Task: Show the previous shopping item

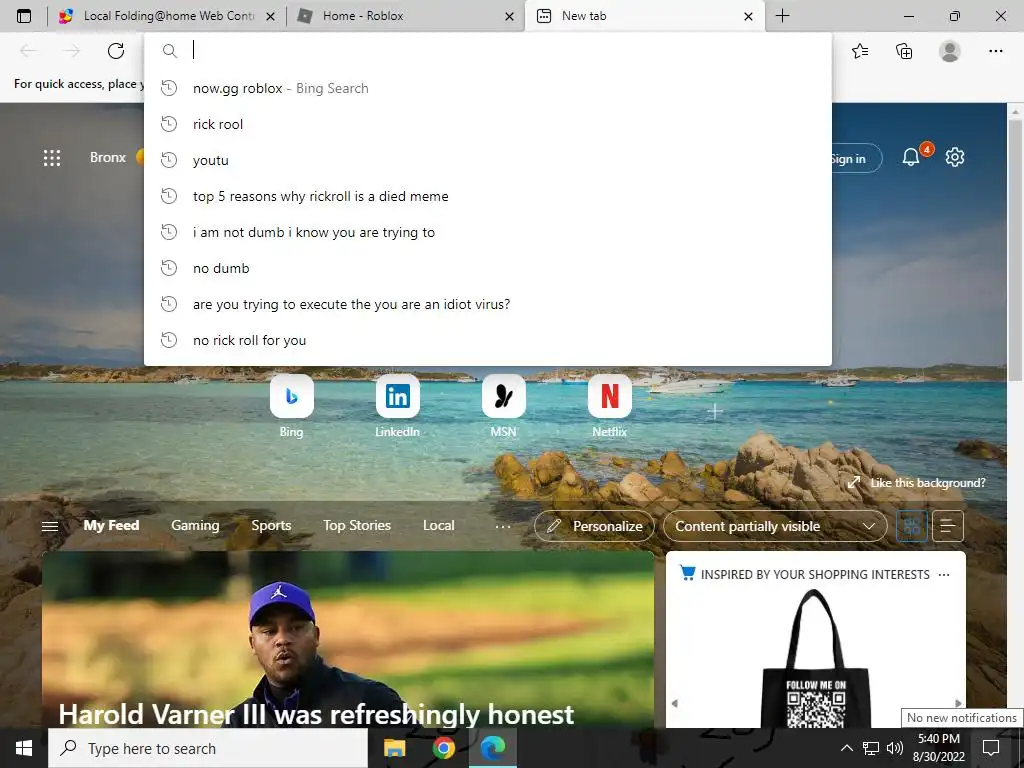Action: (675, 703)
